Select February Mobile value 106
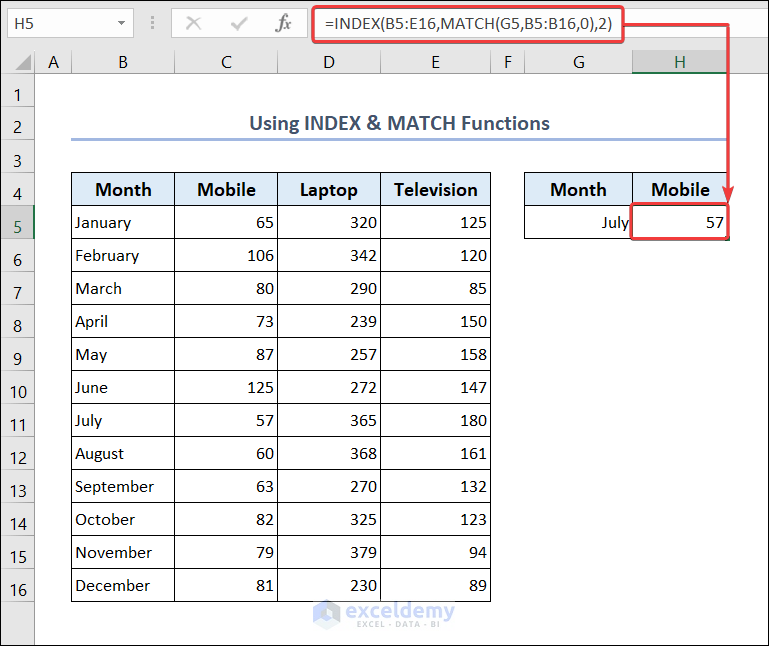This screenshot has height=646, width=769. tap(226, 255)
